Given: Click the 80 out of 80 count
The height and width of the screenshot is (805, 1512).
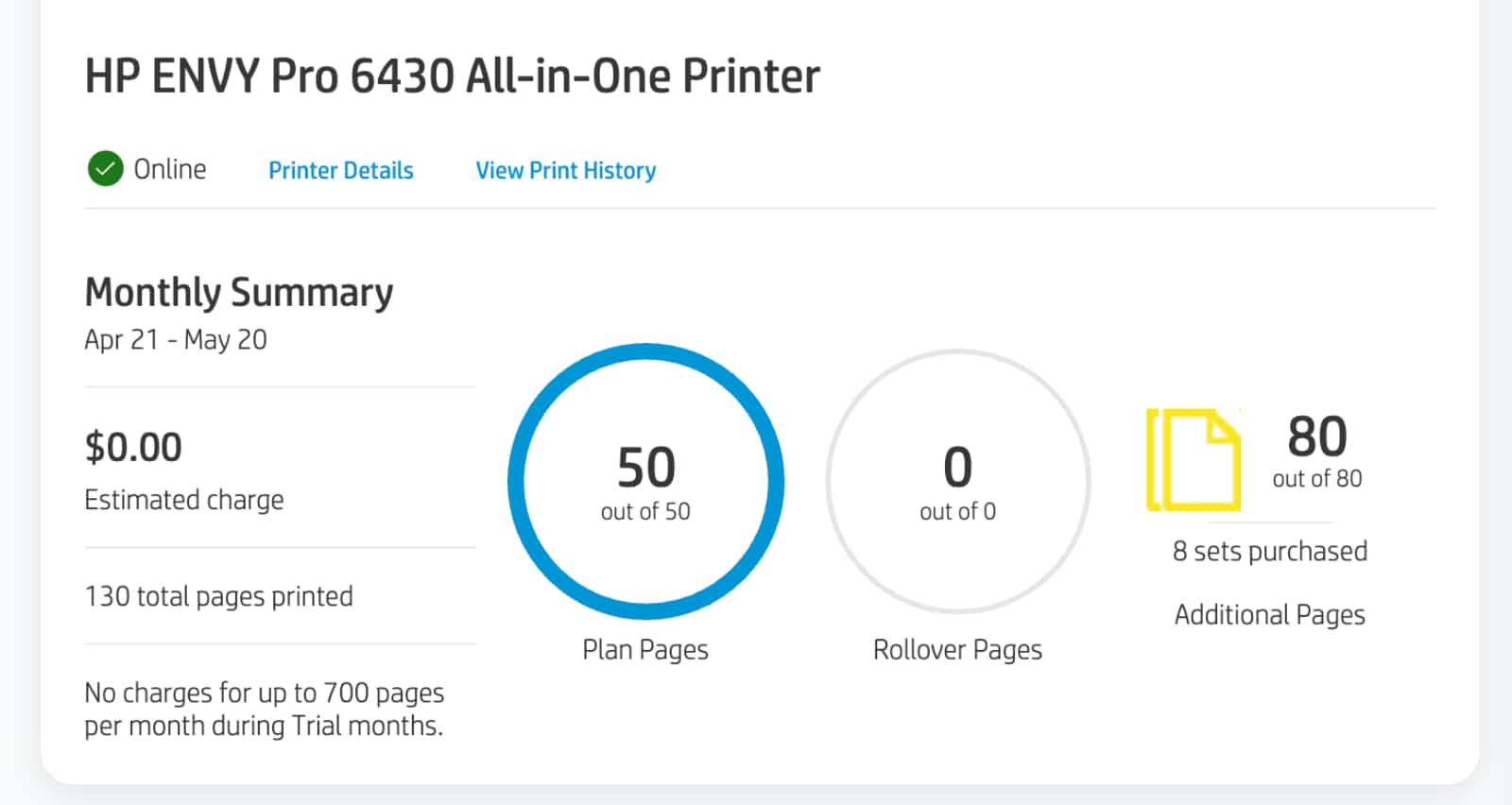Looking at the screenshot, I should [x=1316, y=451].
